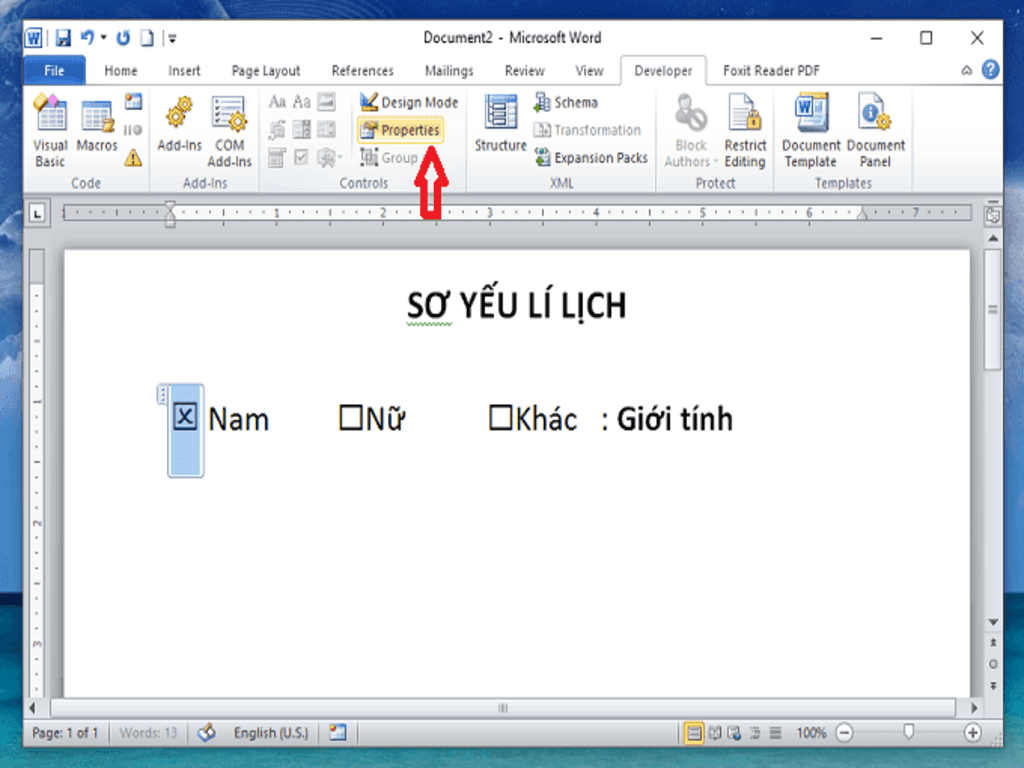Screen dimensions: 1024x768
Task: Open the Macros dialog
Action: (96, 125)
